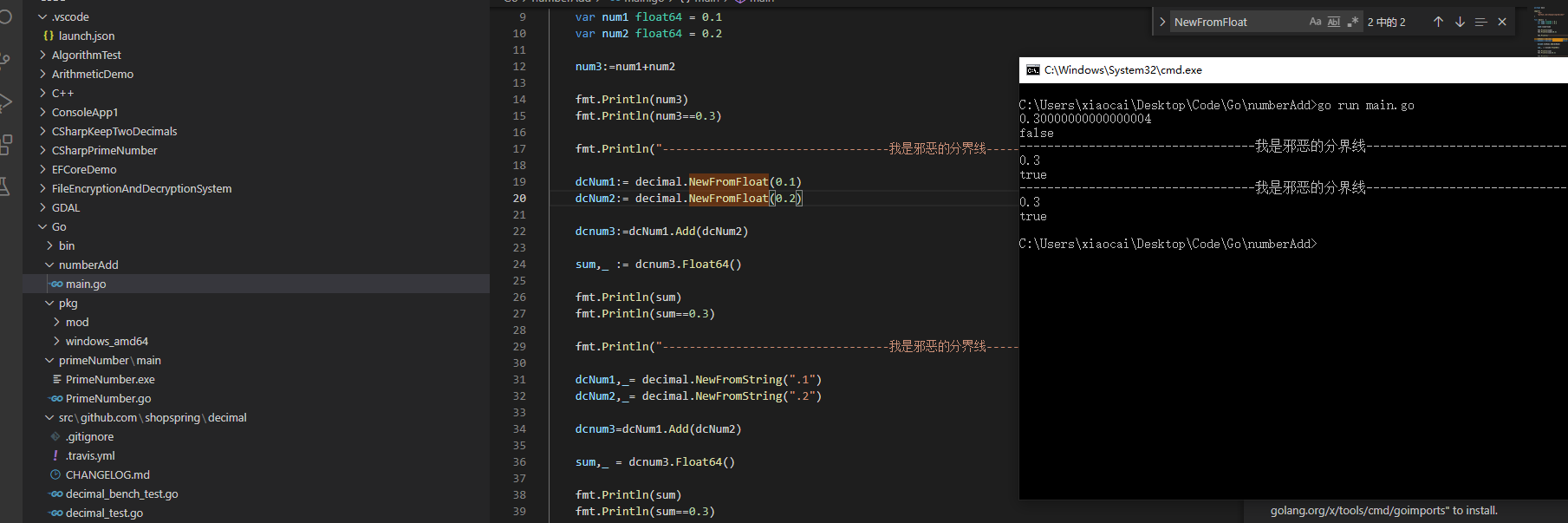Close the find widget
The width and height of the screenshot is (1568, 523).
pos(1502,22)
